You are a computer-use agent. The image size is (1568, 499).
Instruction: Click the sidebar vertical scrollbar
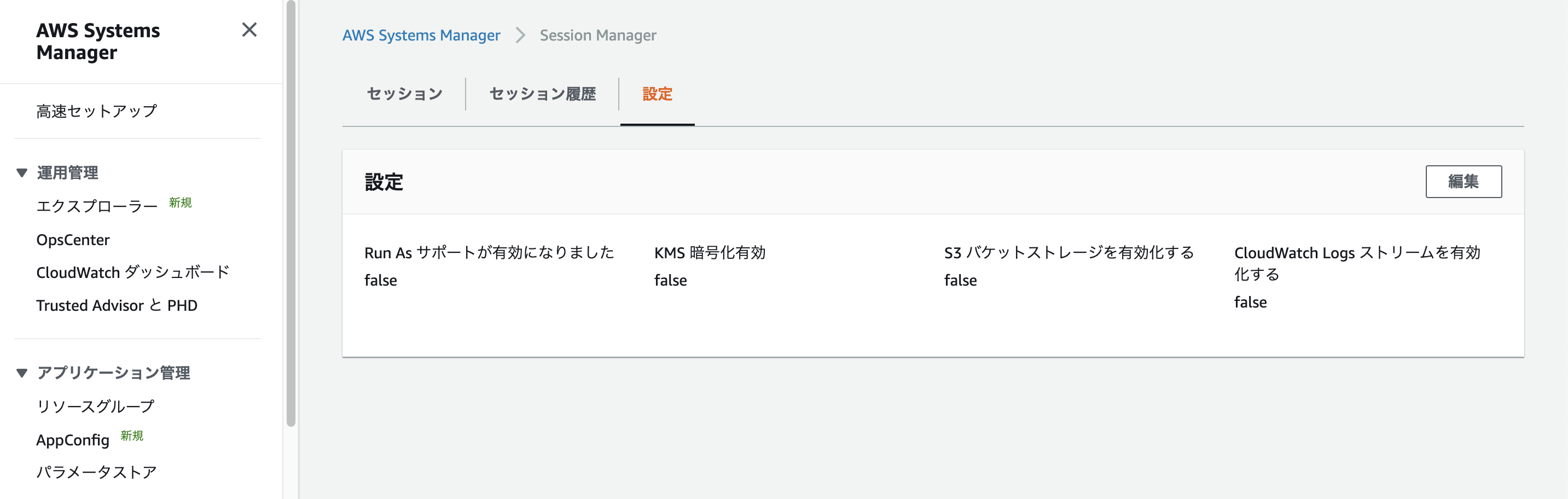coord(291,213)
